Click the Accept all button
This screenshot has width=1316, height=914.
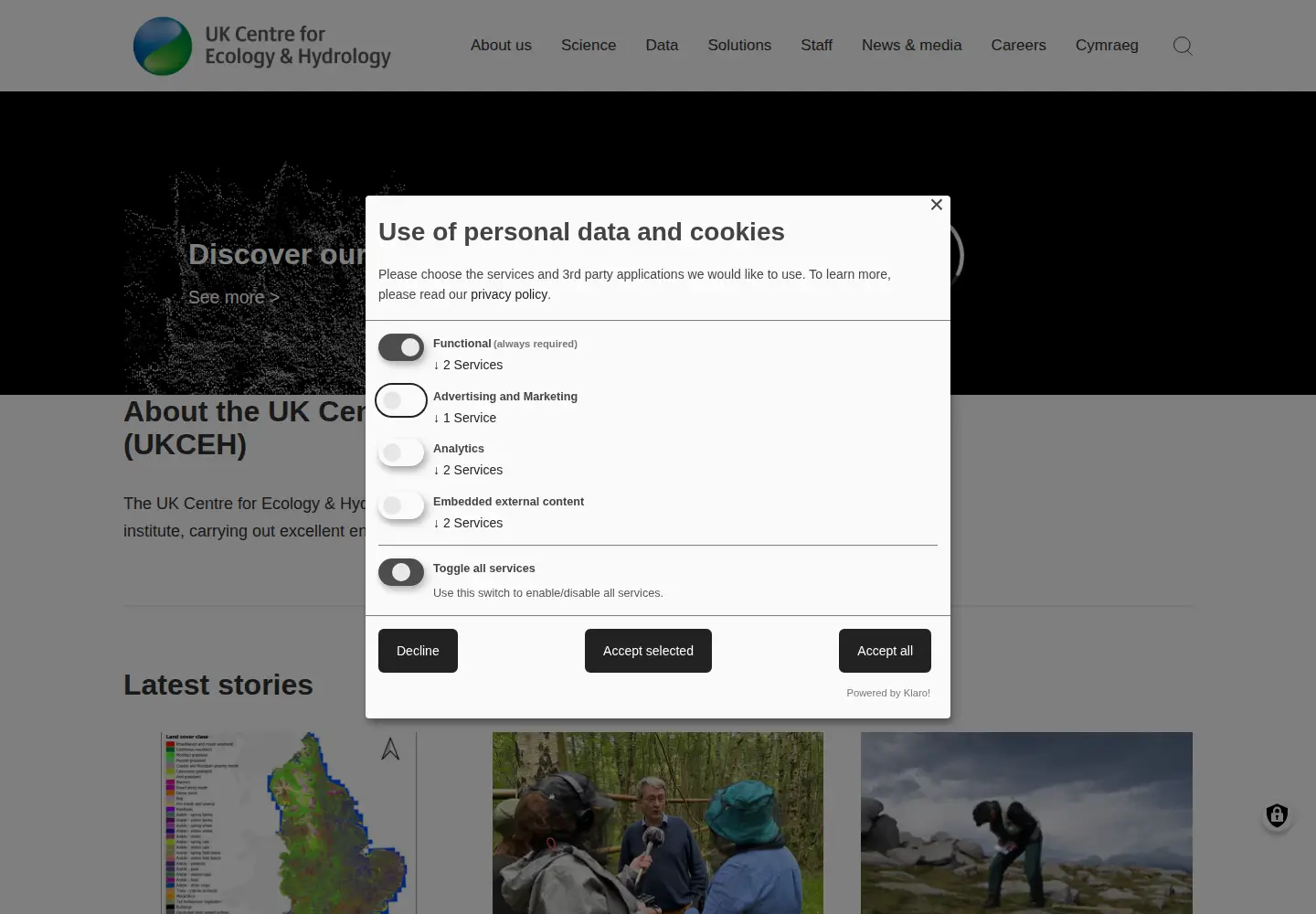(885, 651)
